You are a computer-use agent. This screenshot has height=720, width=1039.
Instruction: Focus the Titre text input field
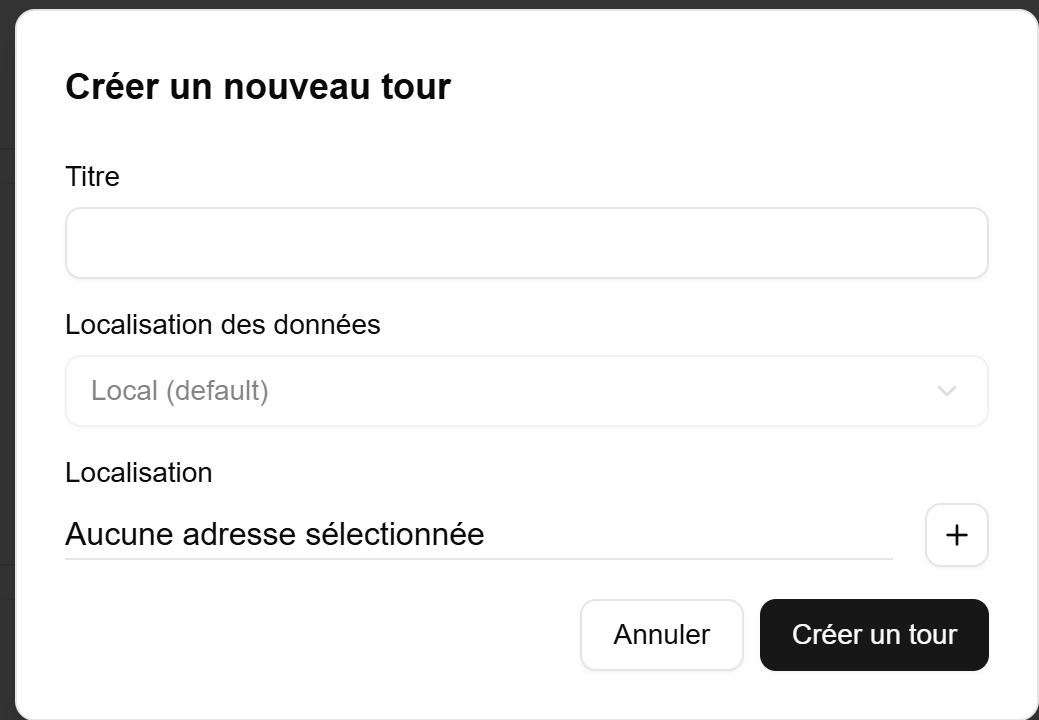point(527,243)
